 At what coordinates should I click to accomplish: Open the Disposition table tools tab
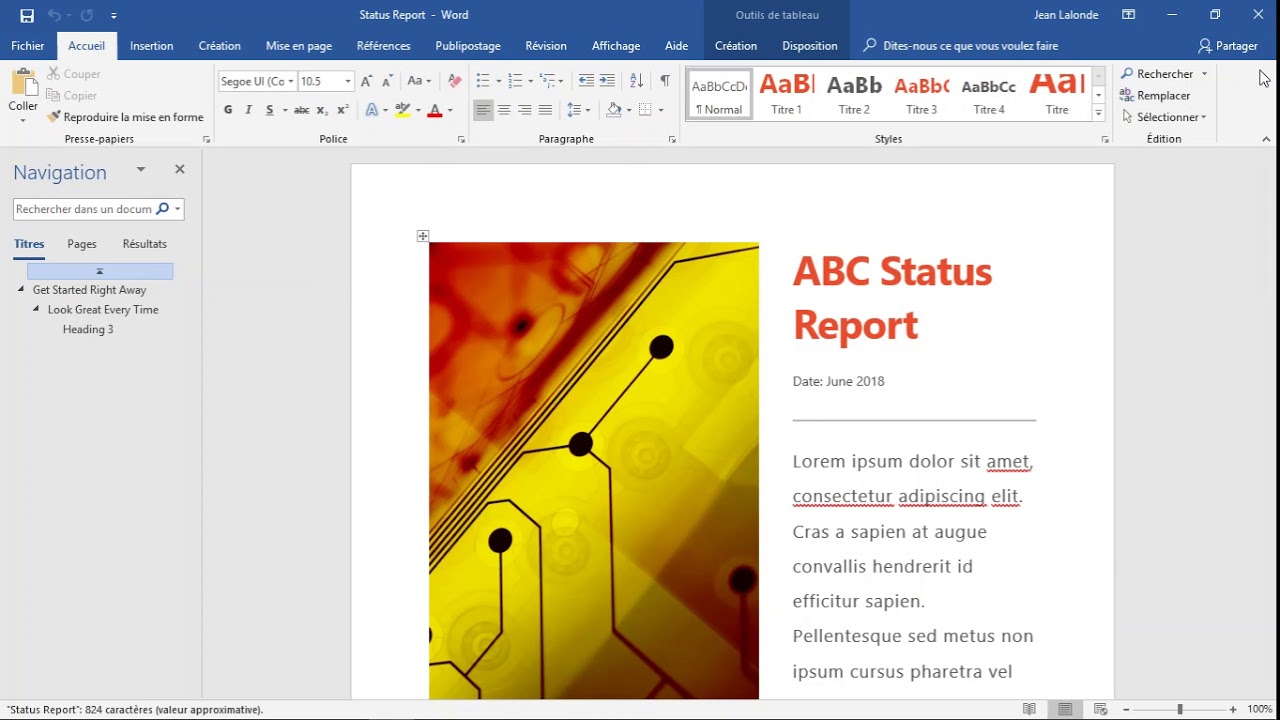[810, 46]
